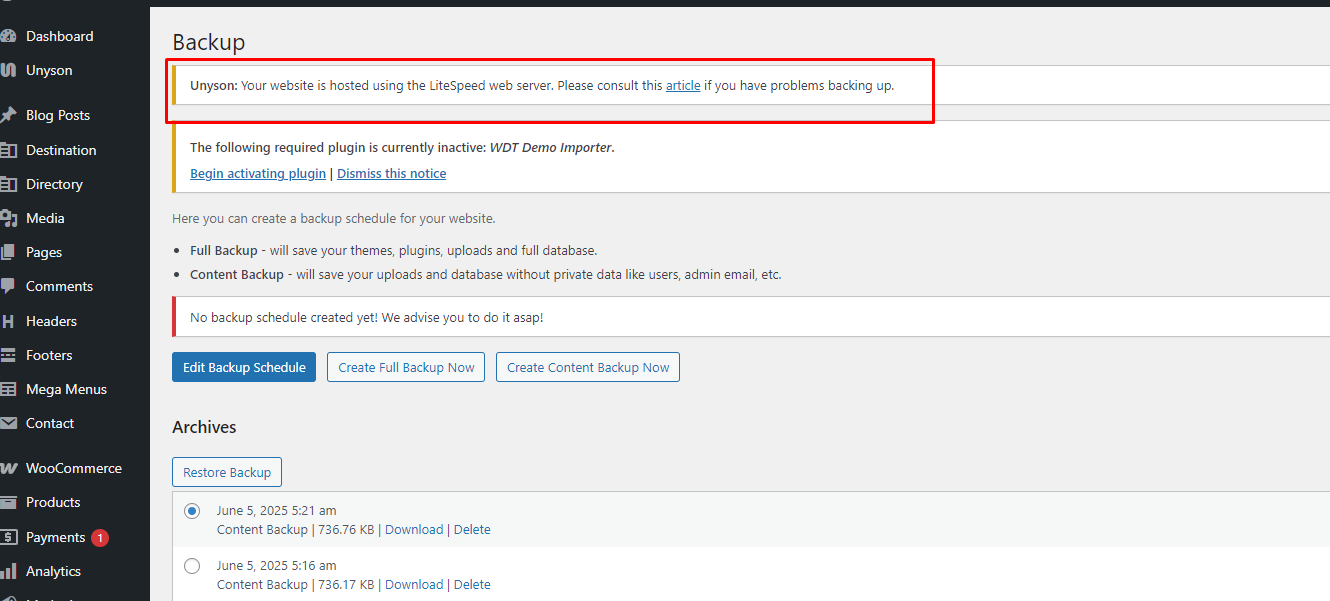The image size is (1330, 601).
Task: Click the Media library icon
Action: pos(8,218)
